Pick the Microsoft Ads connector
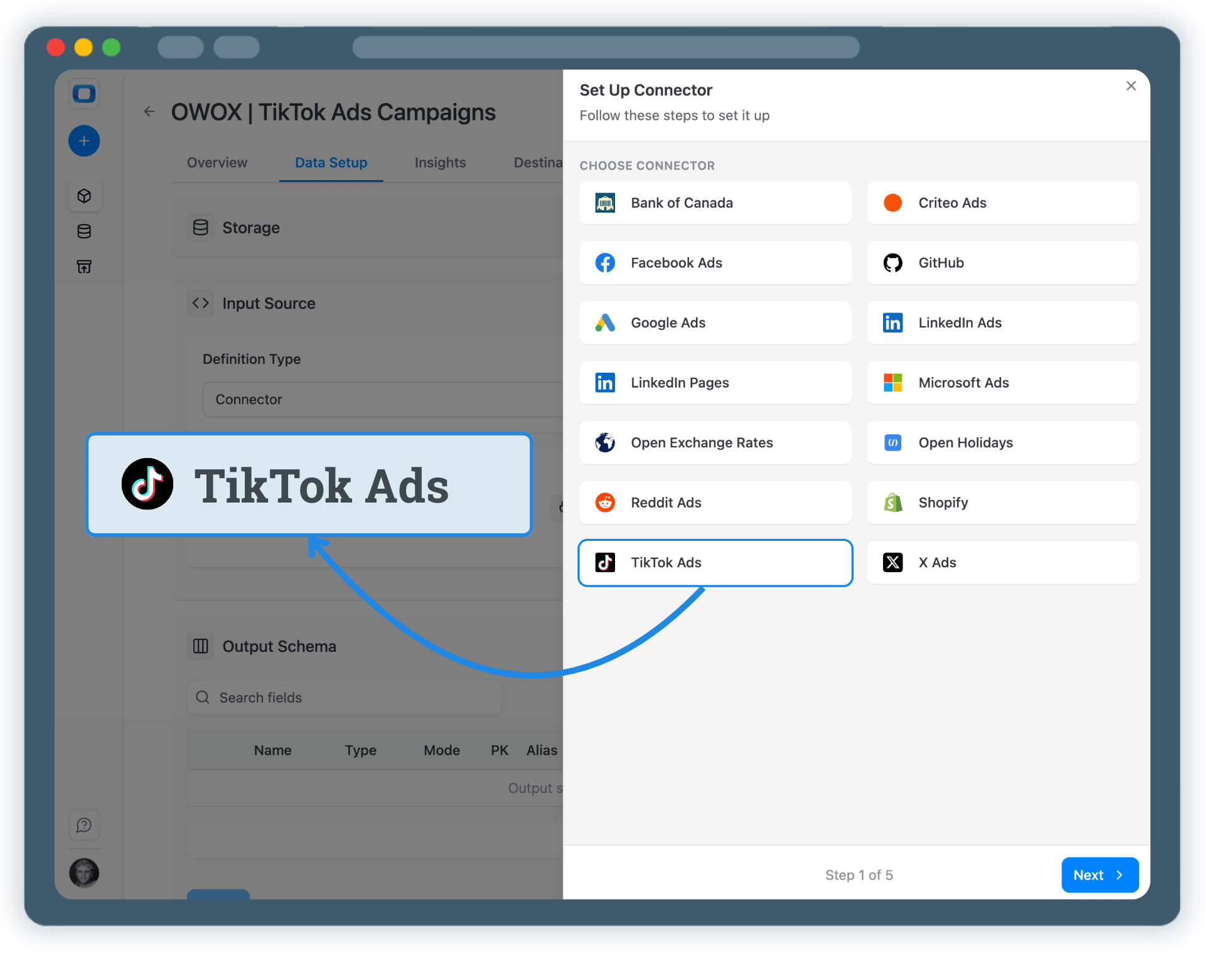This screenshot has height=980, width=1205. [1002, 383]
